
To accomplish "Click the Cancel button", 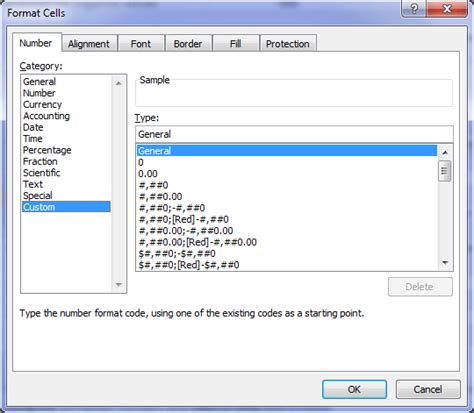I will pyautogui.click(x=428, y=389).
